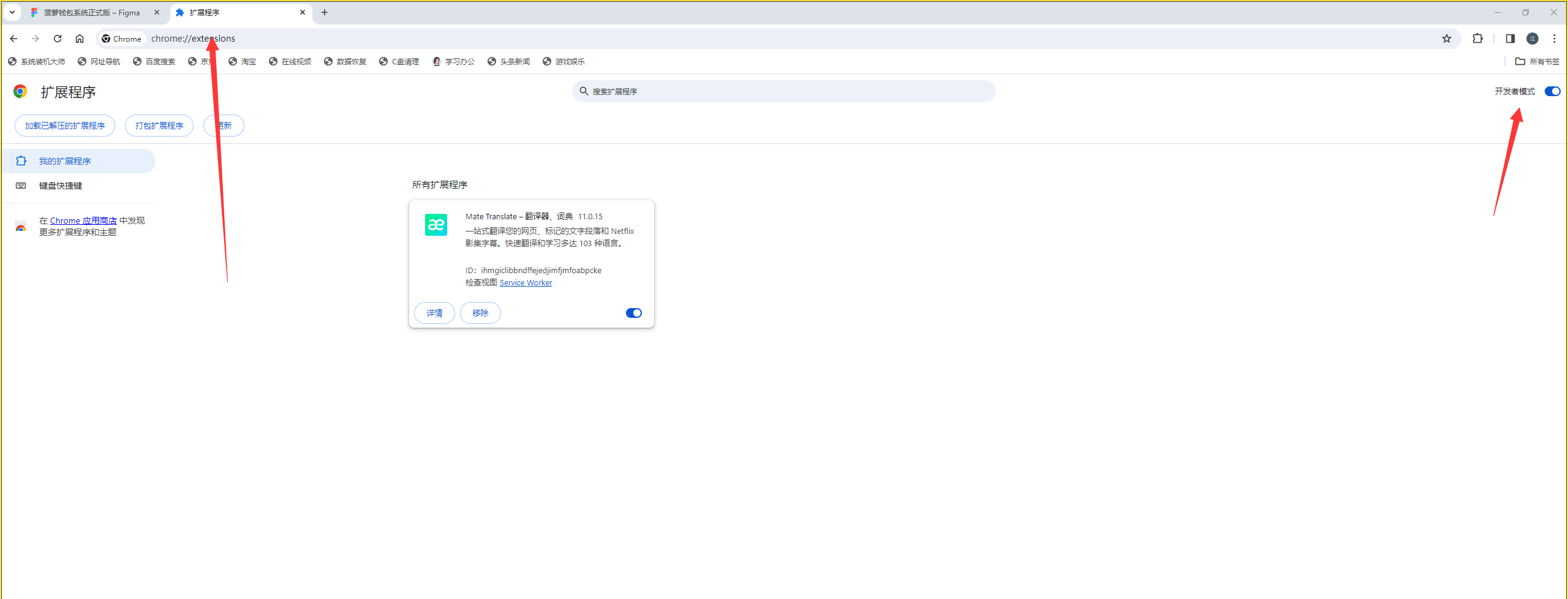Click the search magnifier icon
Viewport: 1568px width, 599px height.
click(x=584, y=91)
